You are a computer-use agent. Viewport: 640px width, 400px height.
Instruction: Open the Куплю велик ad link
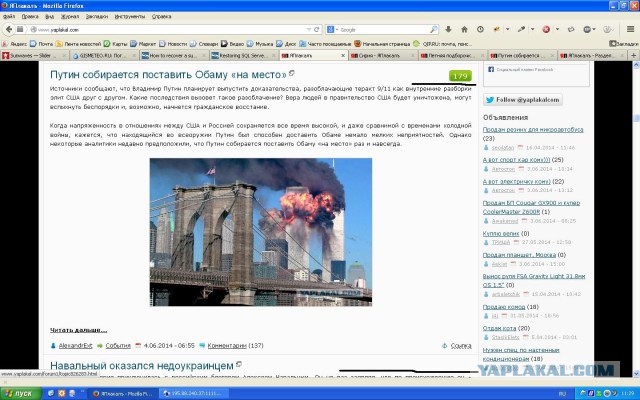coord(501,233)
